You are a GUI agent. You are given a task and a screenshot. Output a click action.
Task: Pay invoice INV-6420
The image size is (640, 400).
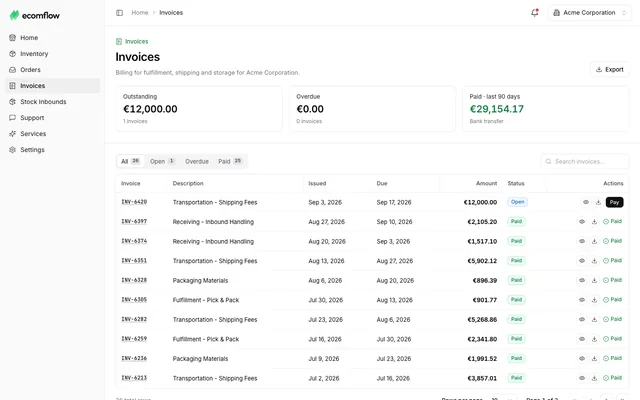[614, 202]
